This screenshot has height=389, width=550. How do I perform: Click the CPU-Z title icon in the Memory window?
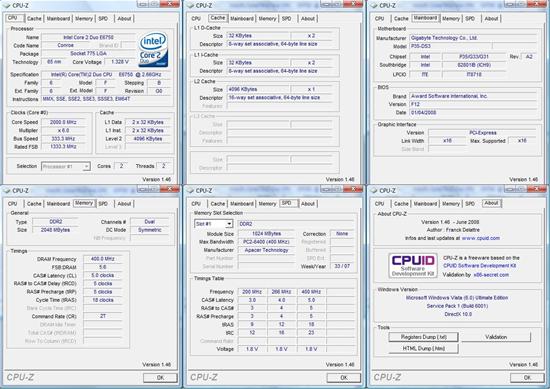pyautogui.click(x=7, y=190)
